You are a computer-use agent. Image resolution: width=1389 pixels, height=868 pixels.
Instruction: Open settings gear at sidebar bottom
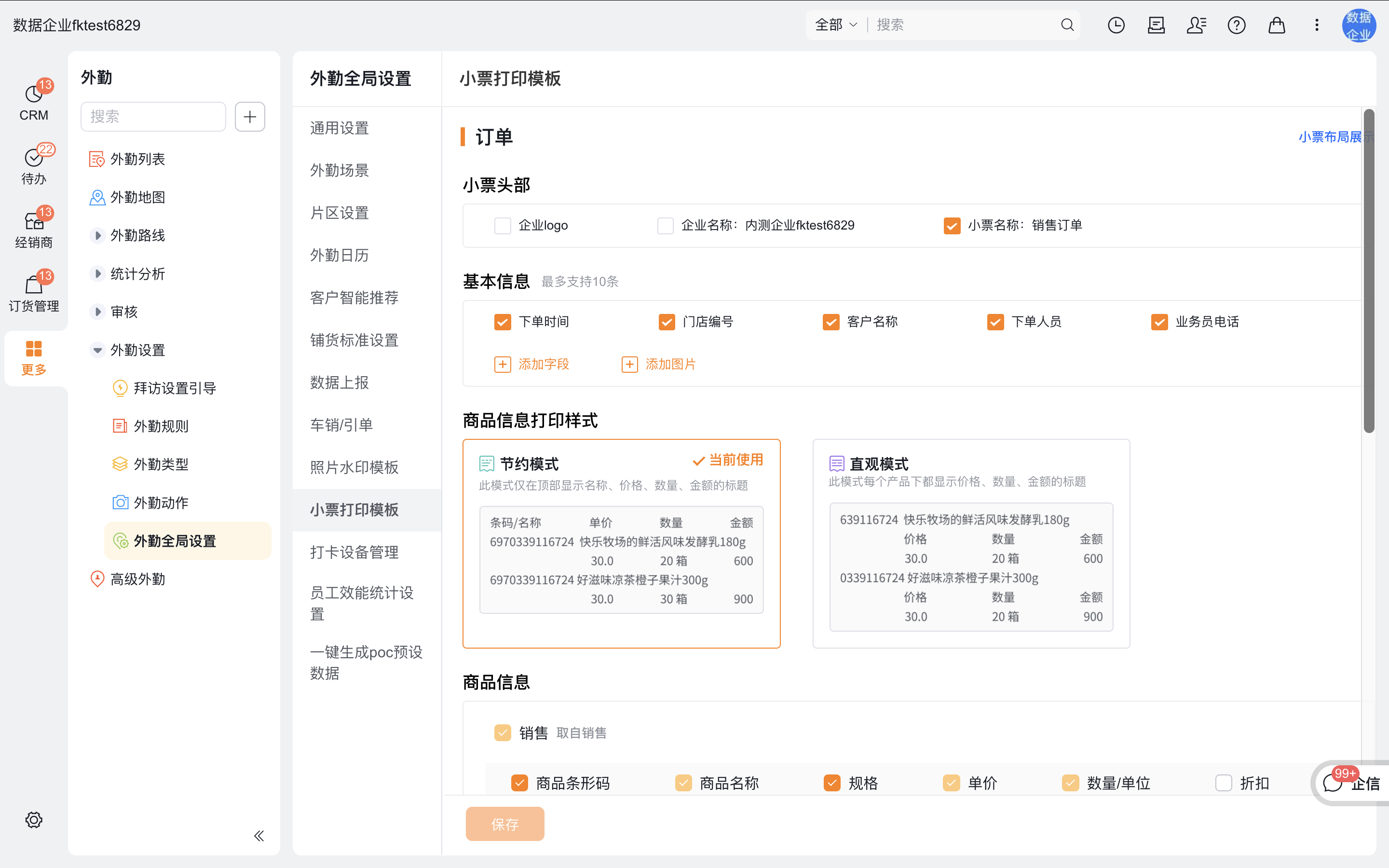34,820
